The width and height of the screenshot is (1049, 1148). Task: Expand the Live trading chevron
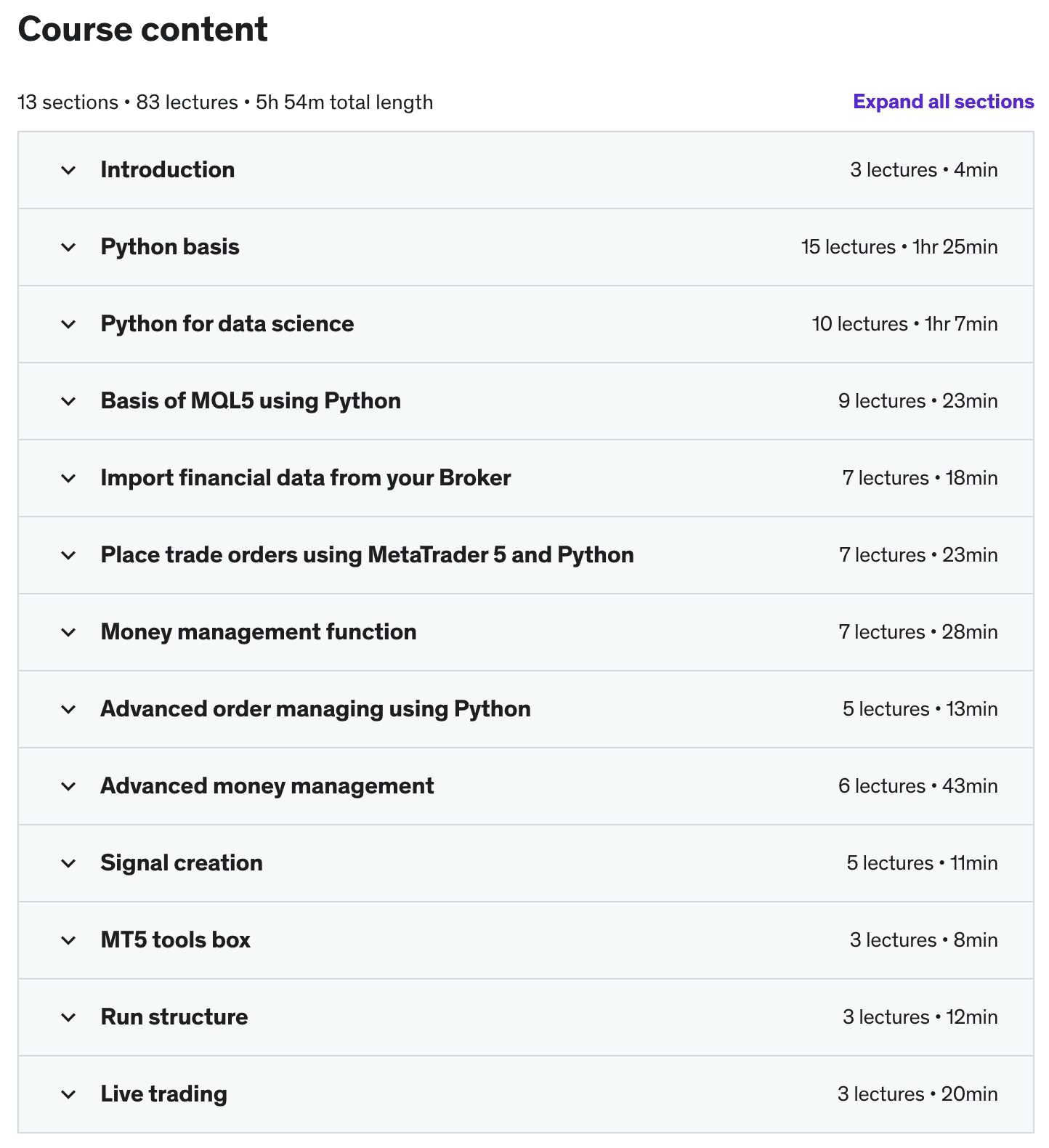tap(68, 1095)
